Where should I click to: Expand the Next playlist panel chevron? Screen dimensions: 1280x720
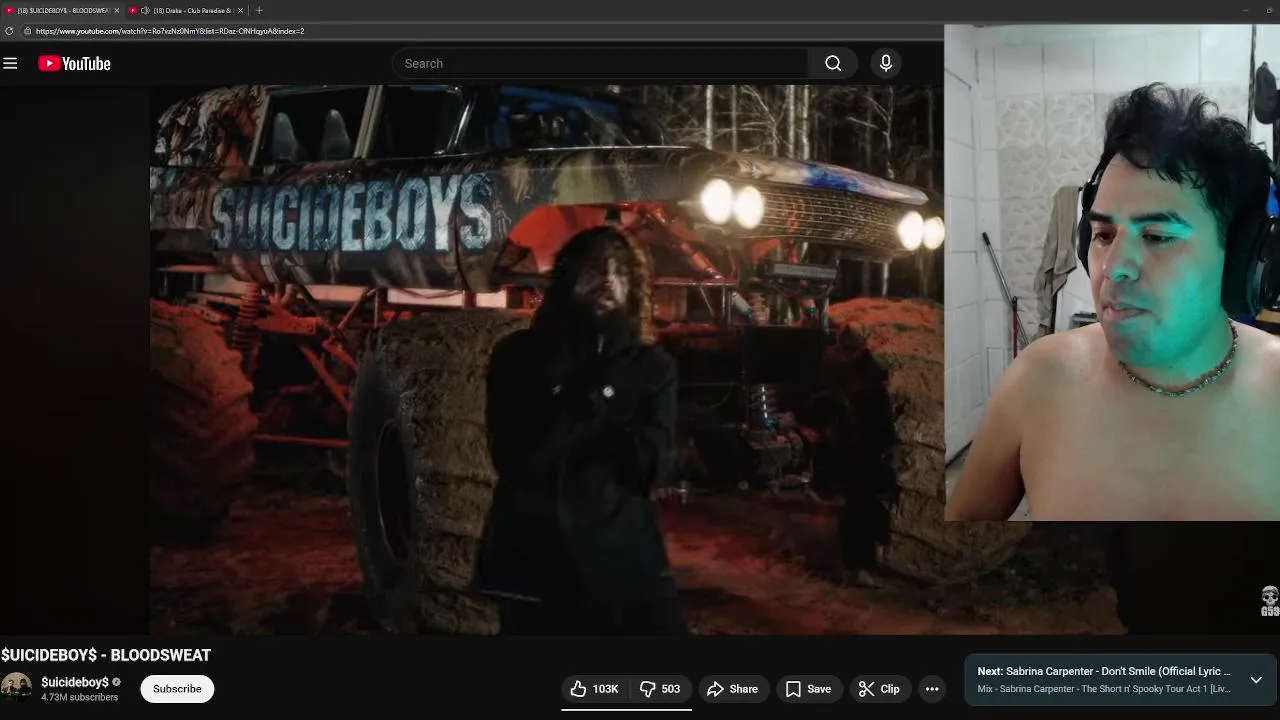pyautogui.click(x=1256, y=680)
